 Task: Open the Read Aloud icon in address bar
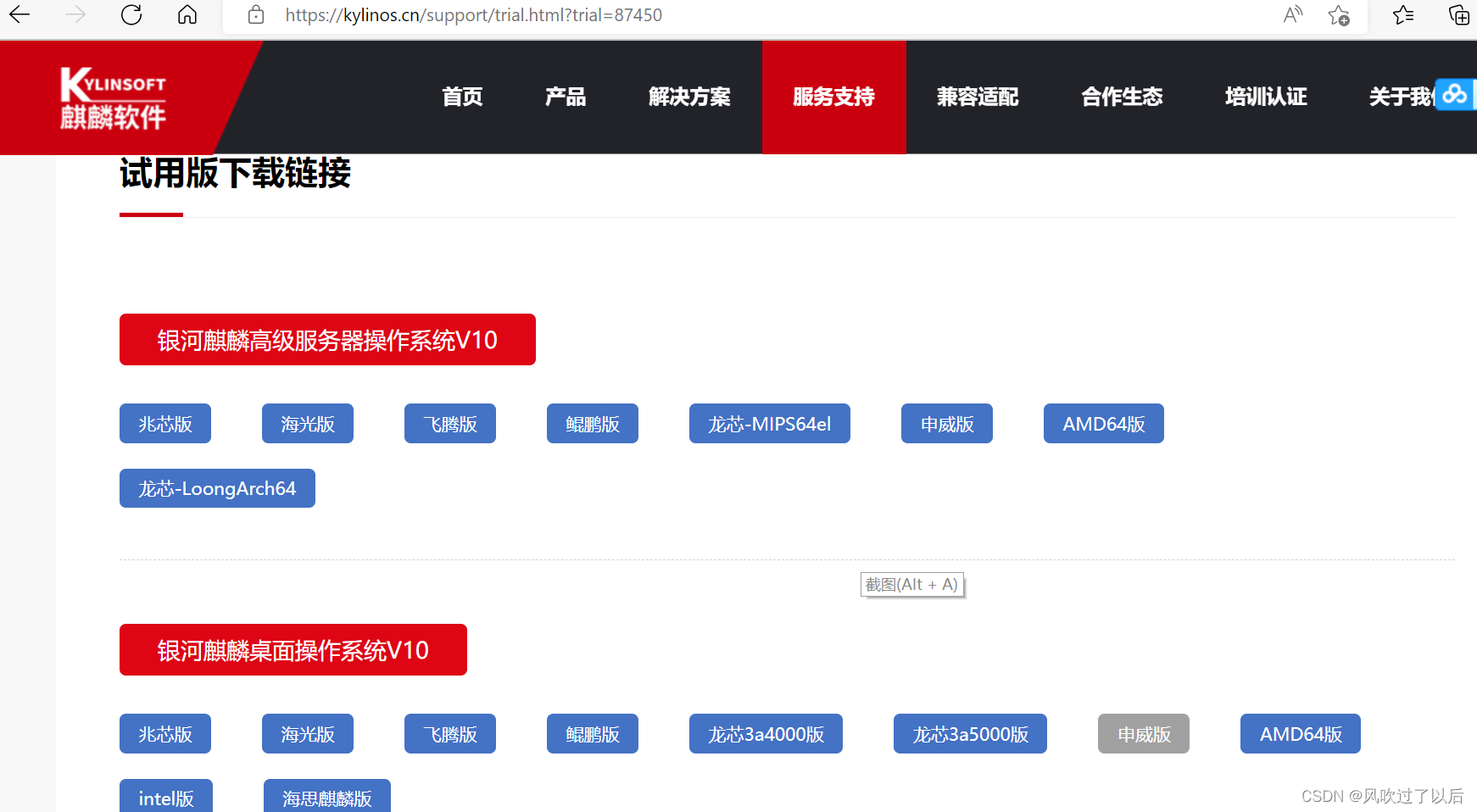click(x=1292, y=14)
